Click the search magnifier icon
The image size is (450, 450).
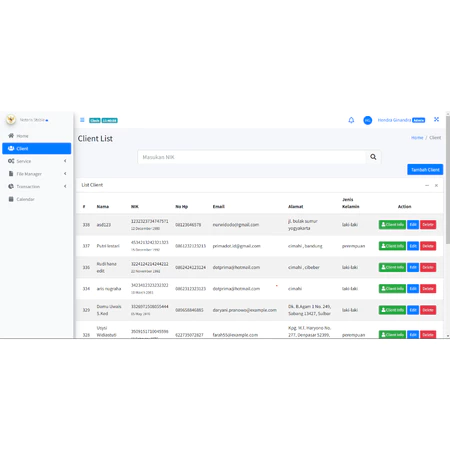coord(373,157)
